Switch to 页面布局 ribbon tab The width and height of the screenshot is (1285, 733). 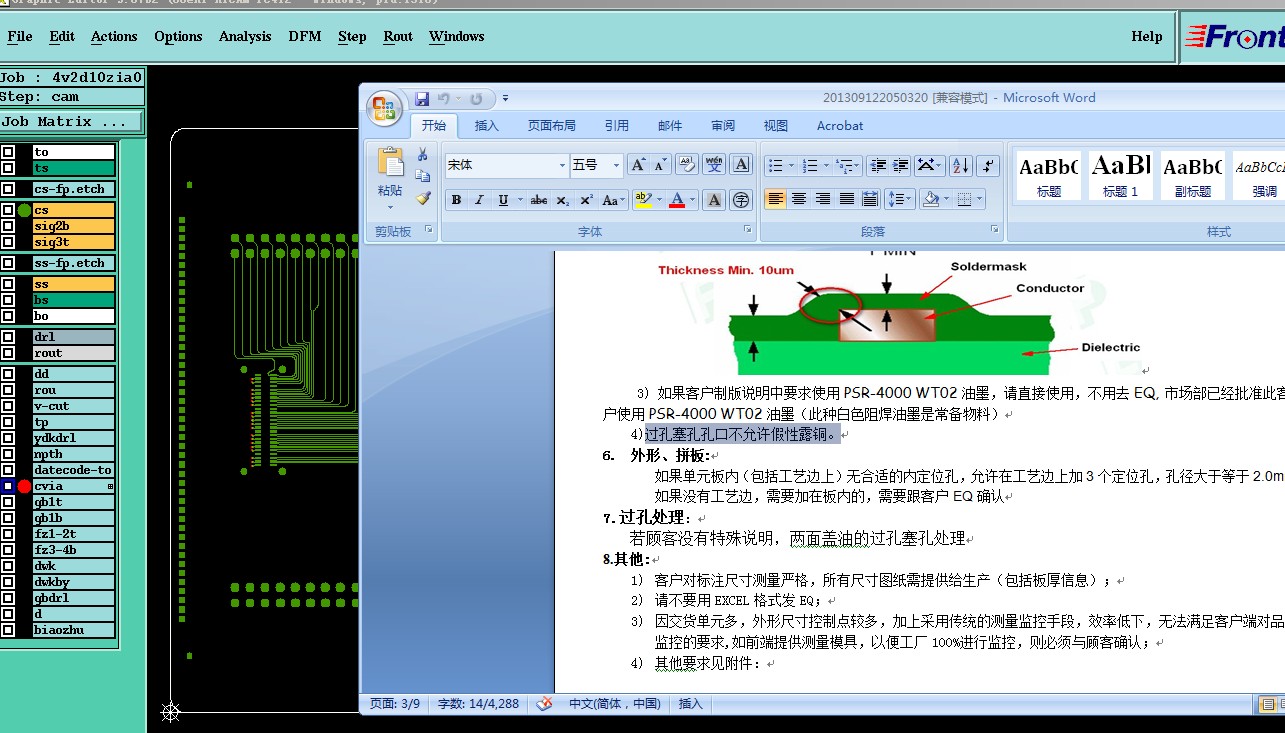coord(552,126)
